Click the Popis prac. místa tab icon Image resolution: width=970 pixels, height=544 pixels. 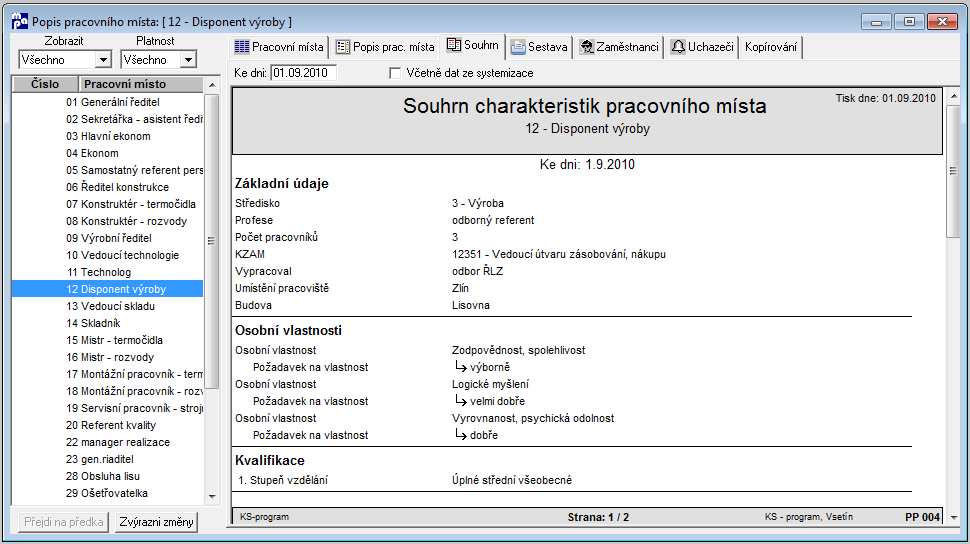click(x=343, y=47)
